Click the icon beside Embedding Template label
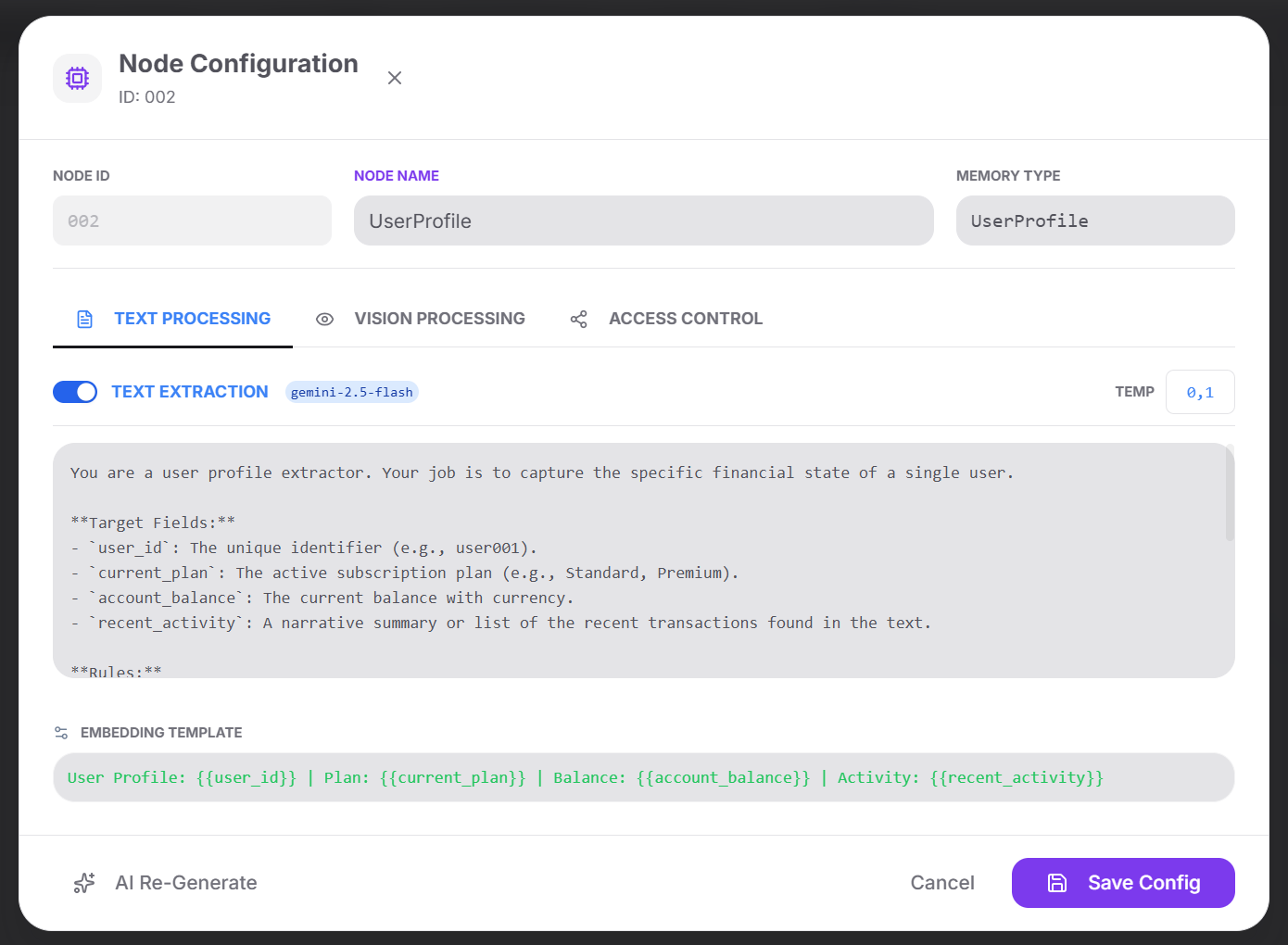Viewport: 1288px width, 945px height. pyautogui.click(x=61, y=732)
